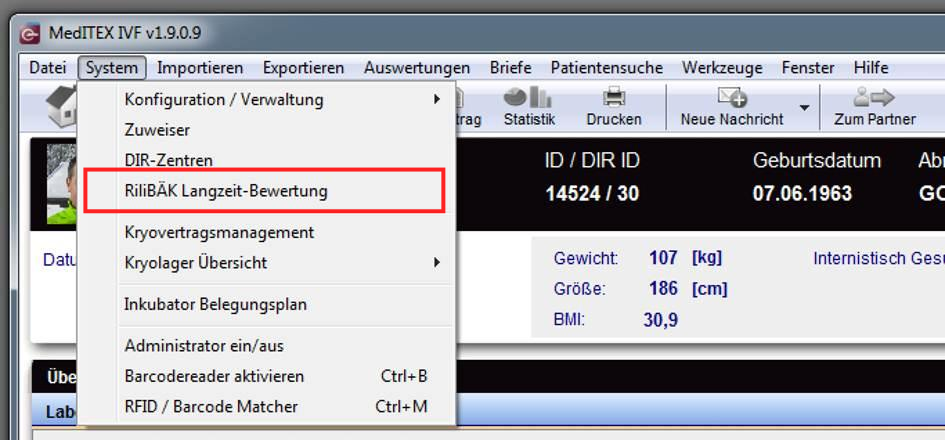Open the Datei menu
Viewport: 945px width, 440px height.
tap(48, 68)
